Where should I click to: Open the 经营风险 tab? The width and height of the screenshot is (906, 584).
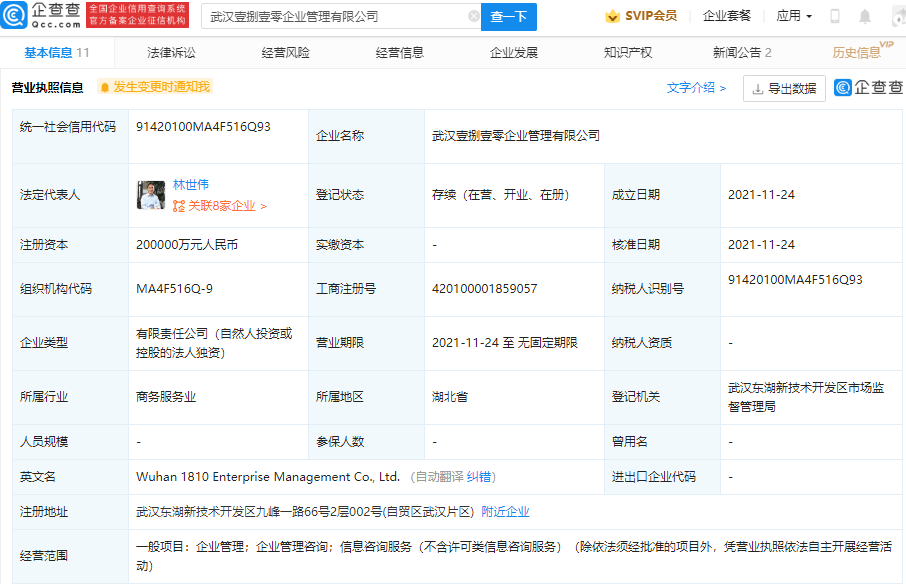click(286, 53)
